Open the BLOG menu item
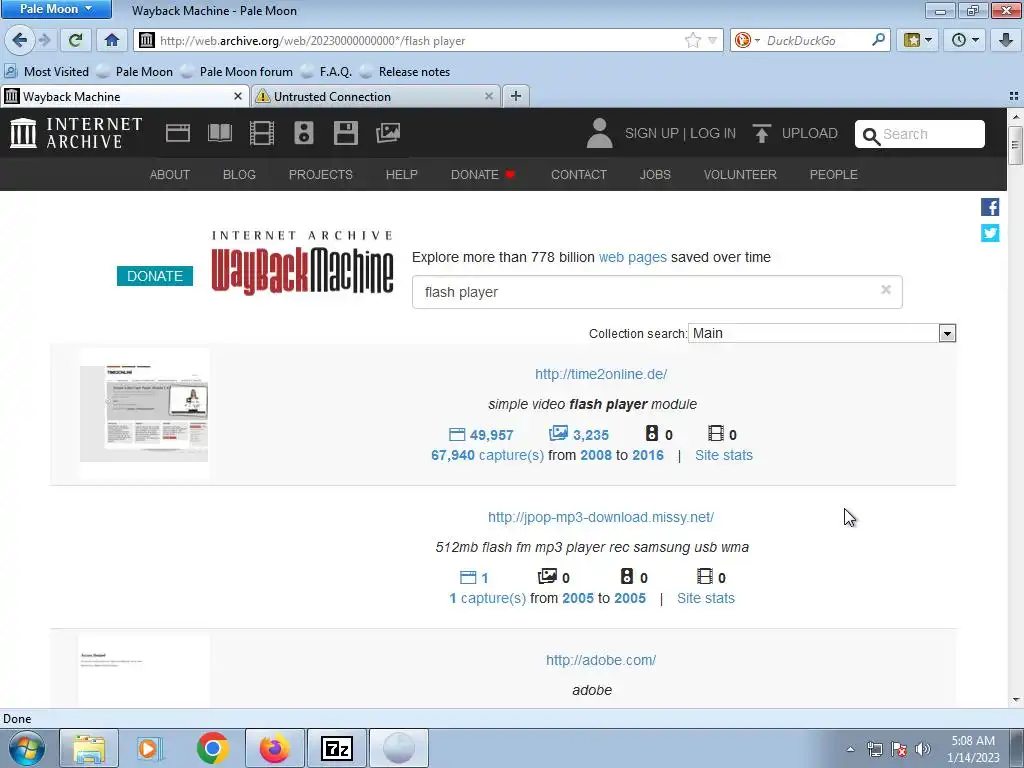 click(239, 174)
